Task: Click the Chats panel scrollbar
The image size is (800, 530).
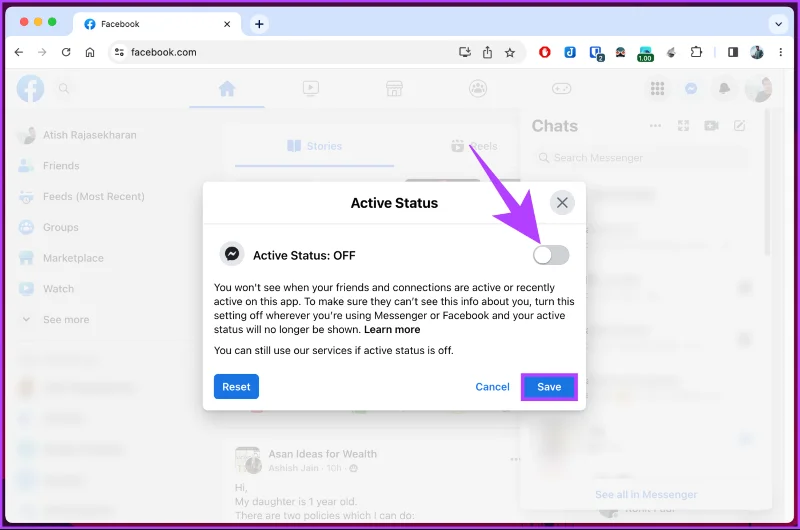Action: coord(767,183)
